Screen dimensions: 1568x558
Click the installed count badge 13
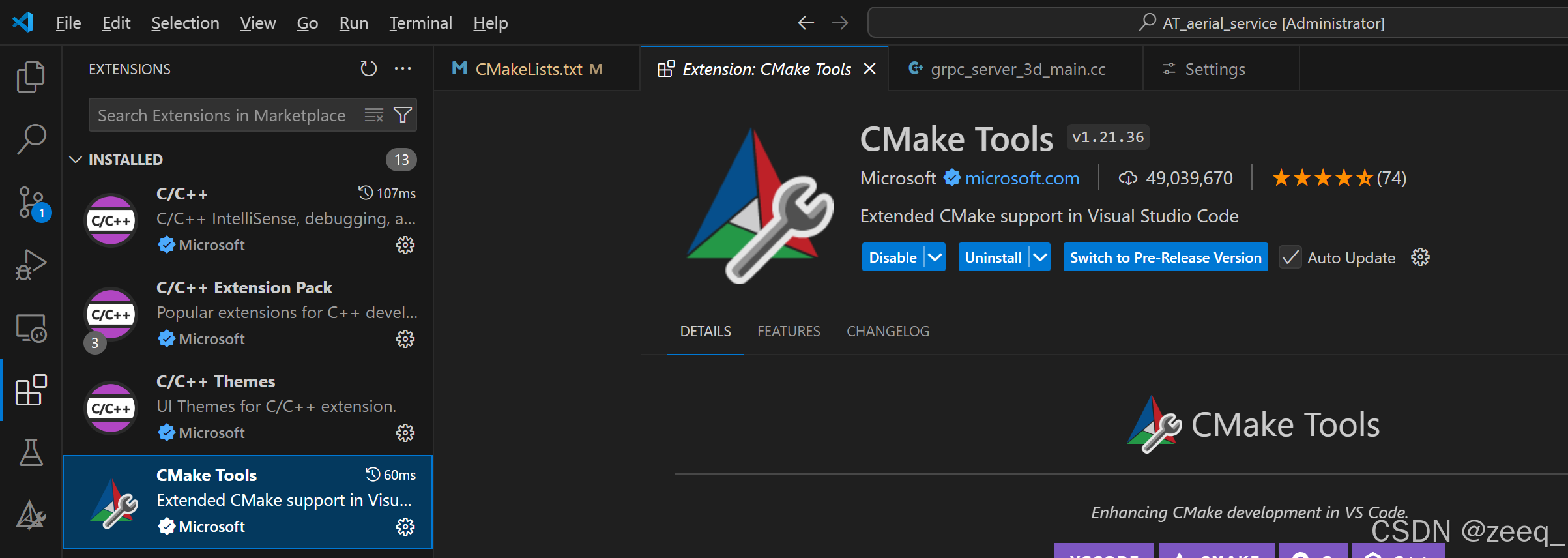click(401, 160)
